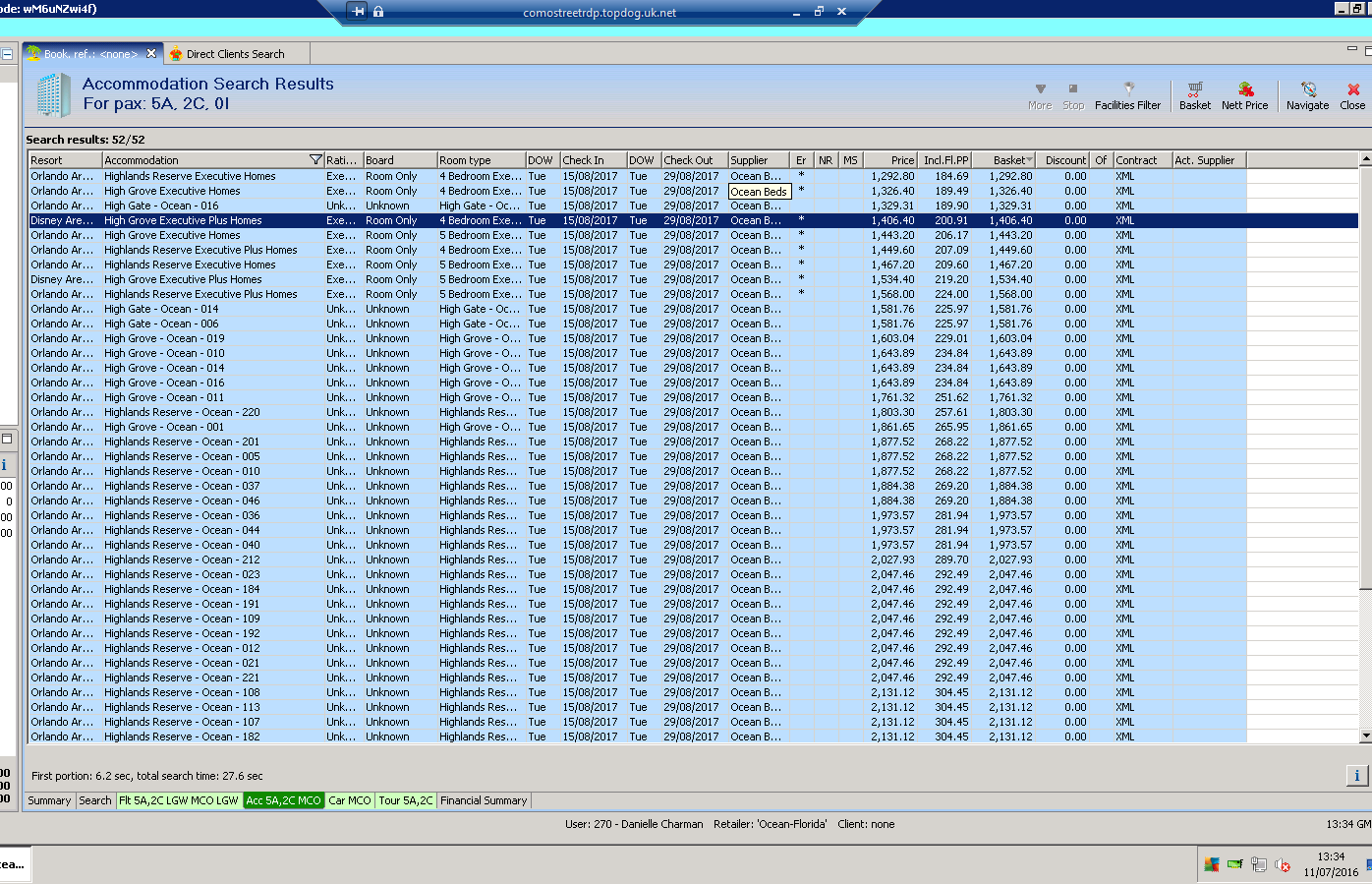Screen dimensions: 1372x884
Task: Click the Basket column sort arrow
Action: click(1029, 160)
